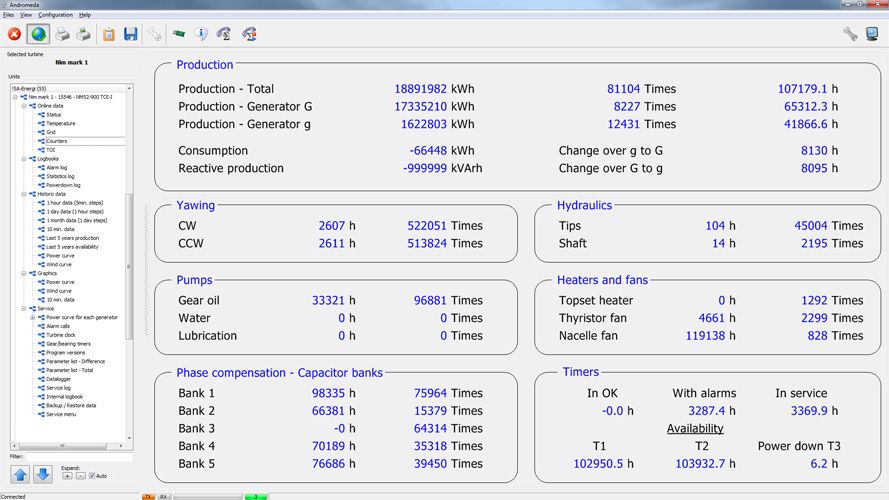This screenshot has width=889, height=500.
Task: Open the Files menu
Action: pos(9,15)
